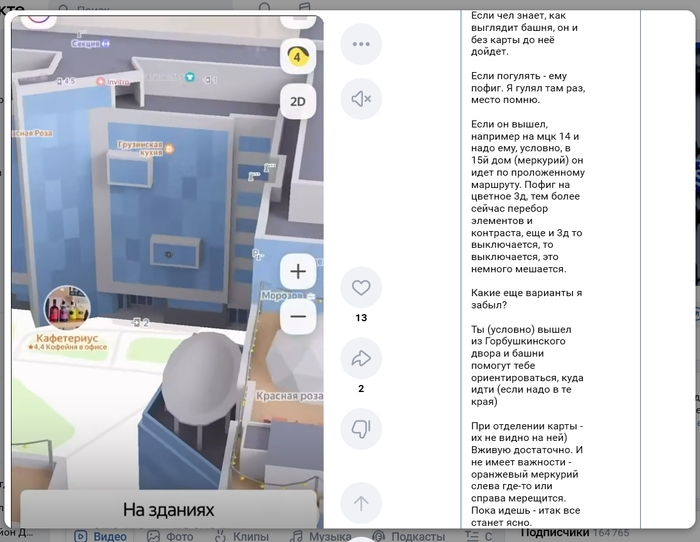Image resolution: width=700 pixels, height=542 pixels.
Task: Dislike the video with thumbs-down icon
Action: pos(361,429)
